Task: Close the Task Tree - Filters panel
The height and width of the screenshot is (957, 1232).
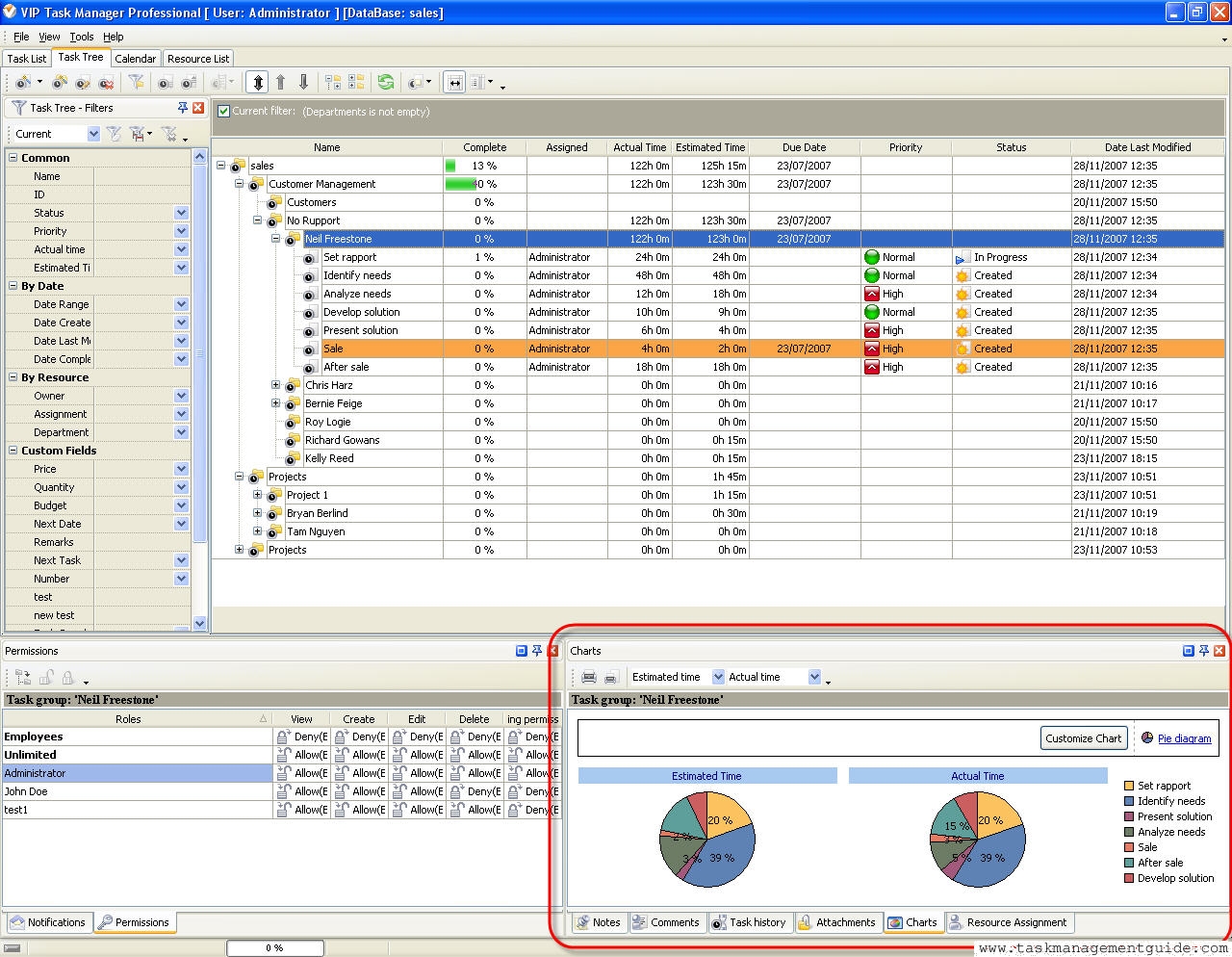Action: click(198, 108)
